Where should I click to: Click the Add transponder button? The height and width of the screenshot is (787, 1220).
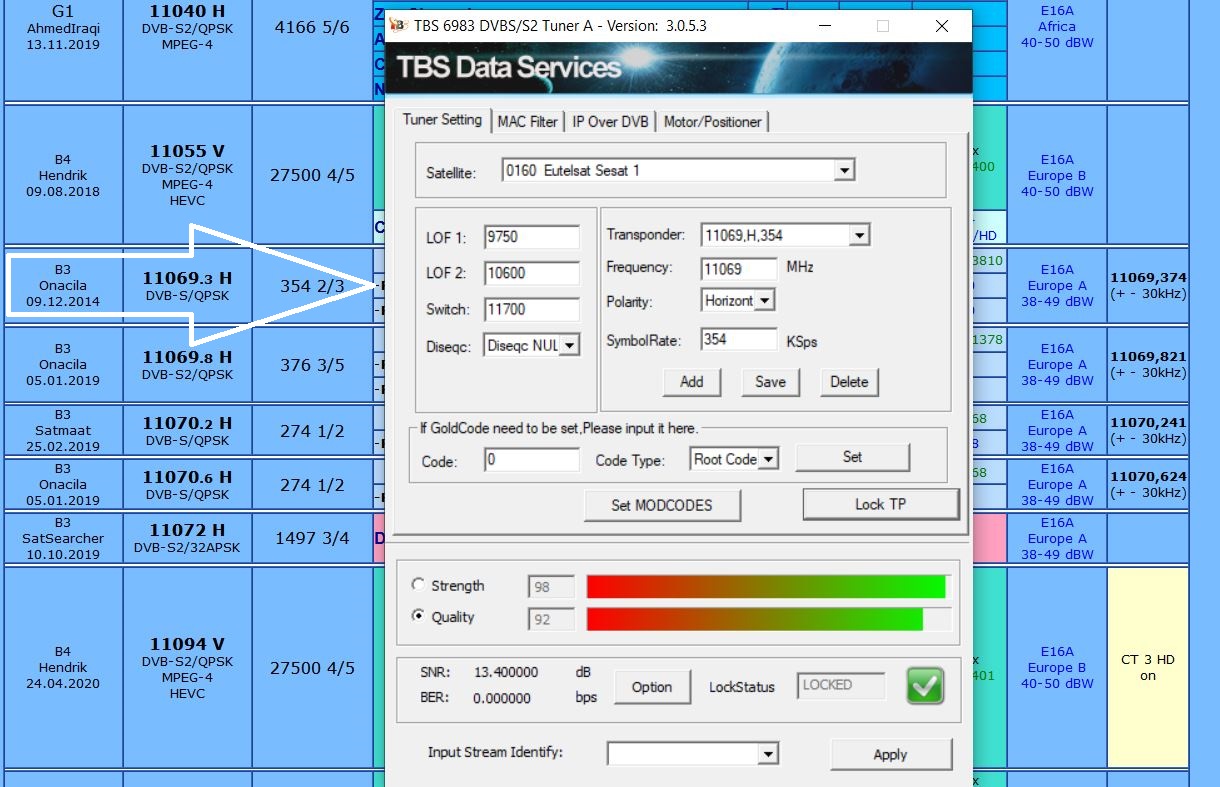691,381
